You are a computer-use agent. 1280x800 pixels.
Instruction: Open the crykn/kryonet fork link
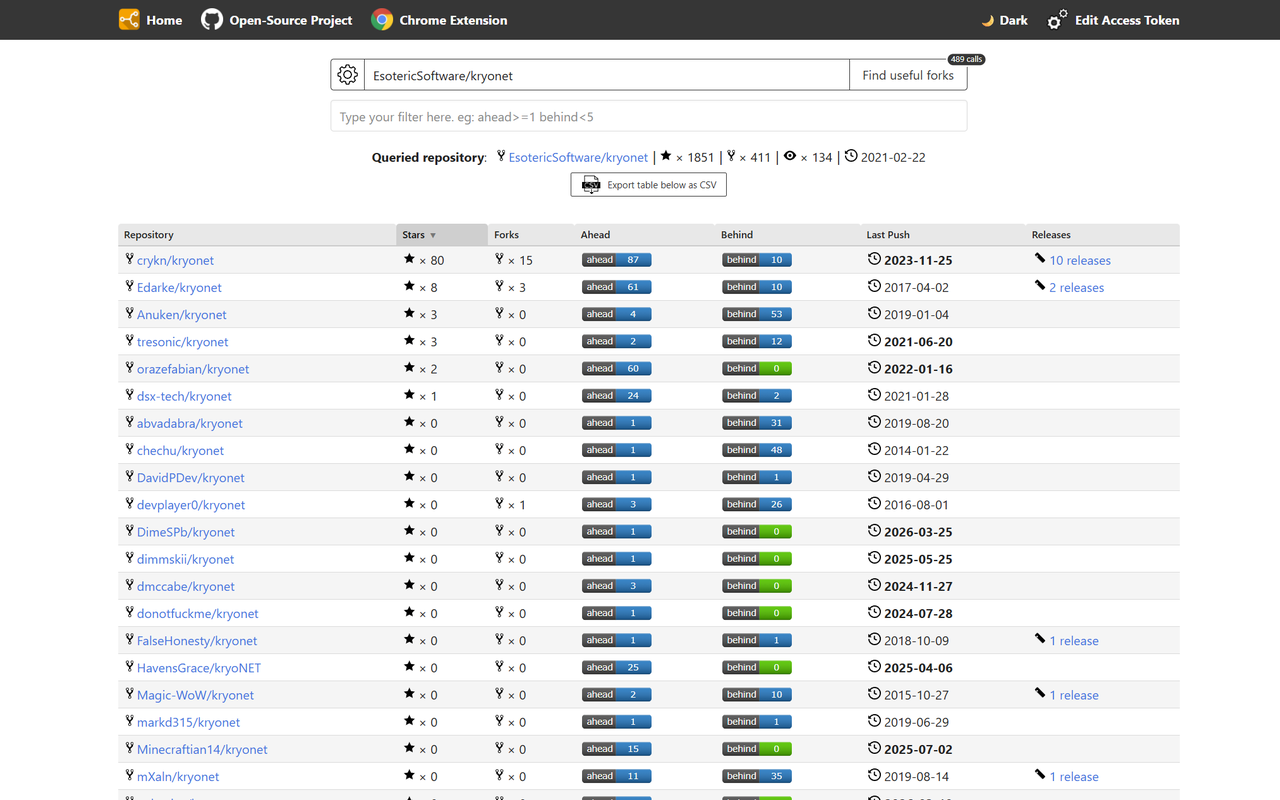point(175,260)
